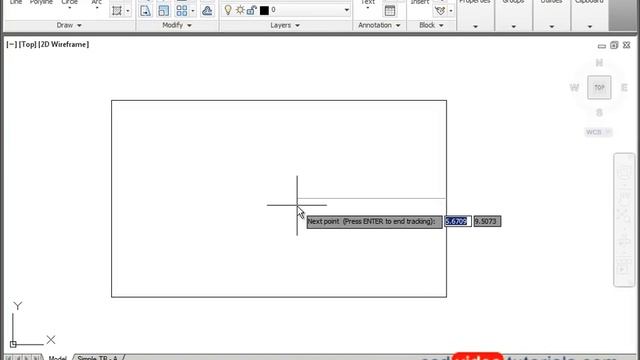Image resolution: width=640 pixels, height=360 pixels.
Task: Toggle layer freeze sun icon
Action: (x=240, y=10)
